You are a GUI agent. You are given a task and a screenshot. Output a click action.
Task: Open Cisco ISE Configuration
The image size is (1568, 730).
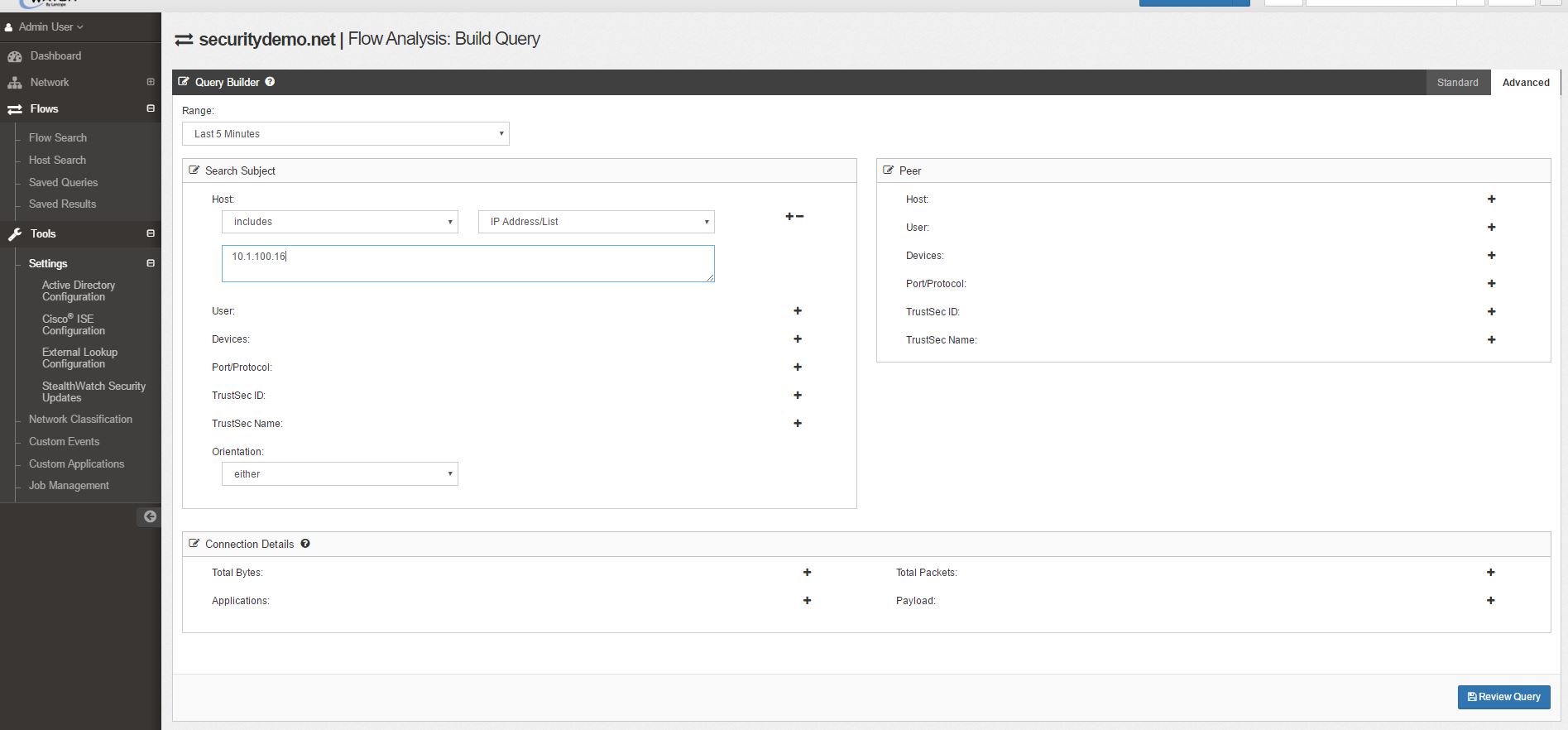click(74, 324)
